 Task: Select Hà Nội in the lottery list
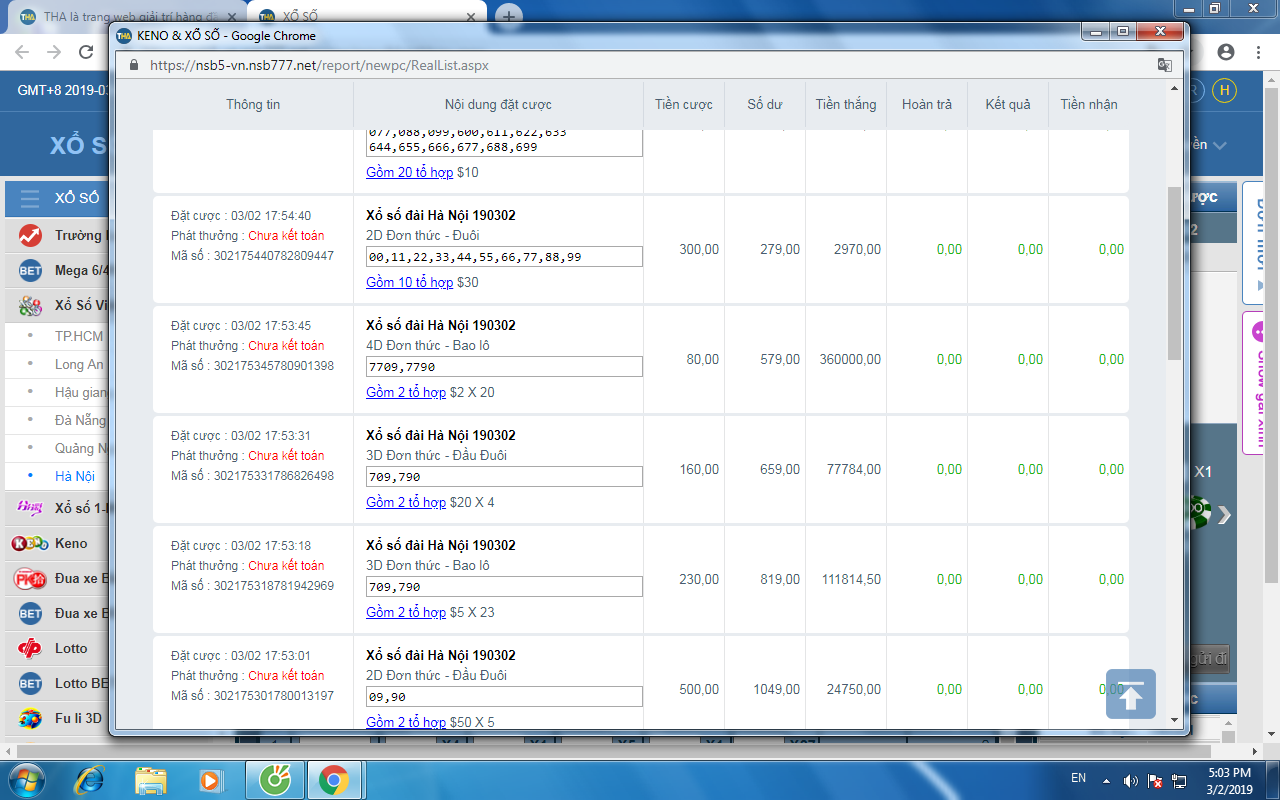75,476
